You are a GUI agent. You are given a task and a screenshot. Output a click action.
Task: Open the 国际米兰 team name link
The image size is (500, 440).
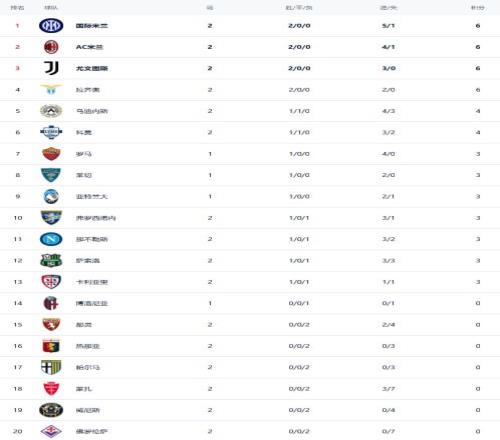92,26
